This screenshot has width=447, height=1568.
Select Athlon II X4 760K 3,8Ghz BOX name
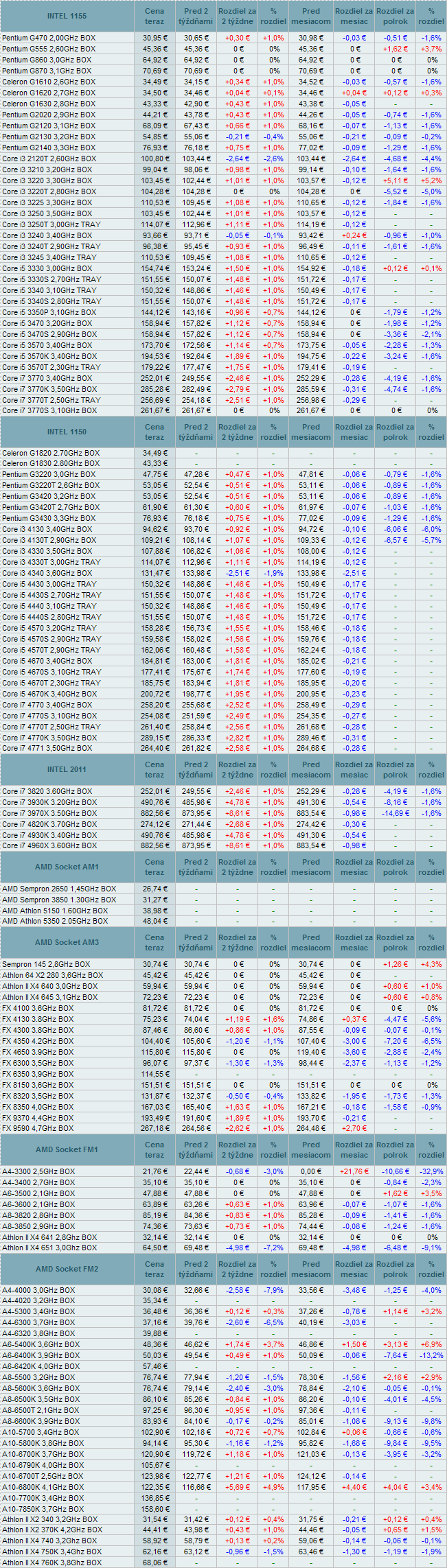click(x=52, y=1563)
